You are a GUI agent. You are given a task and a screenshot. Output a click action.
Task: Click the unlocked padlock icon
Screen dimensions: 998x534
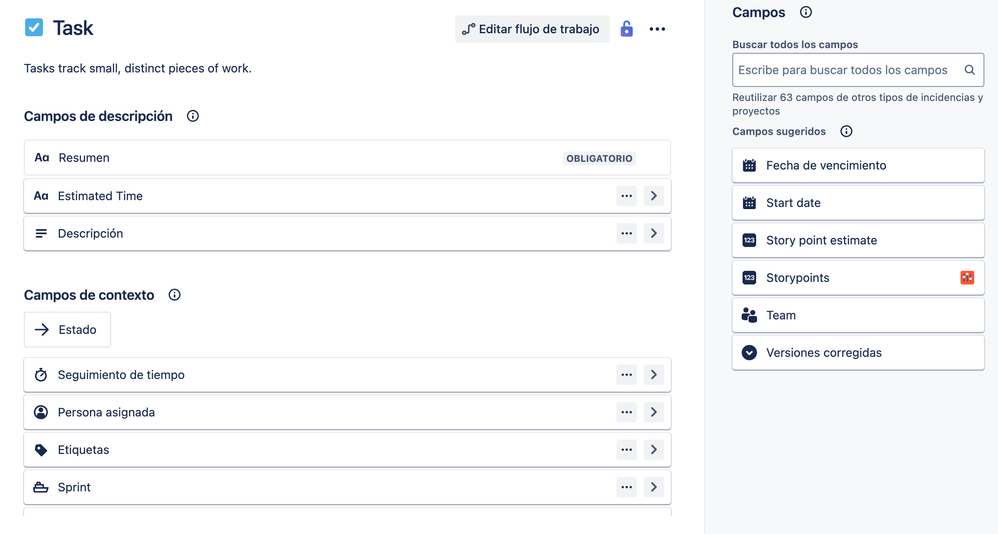627,29
